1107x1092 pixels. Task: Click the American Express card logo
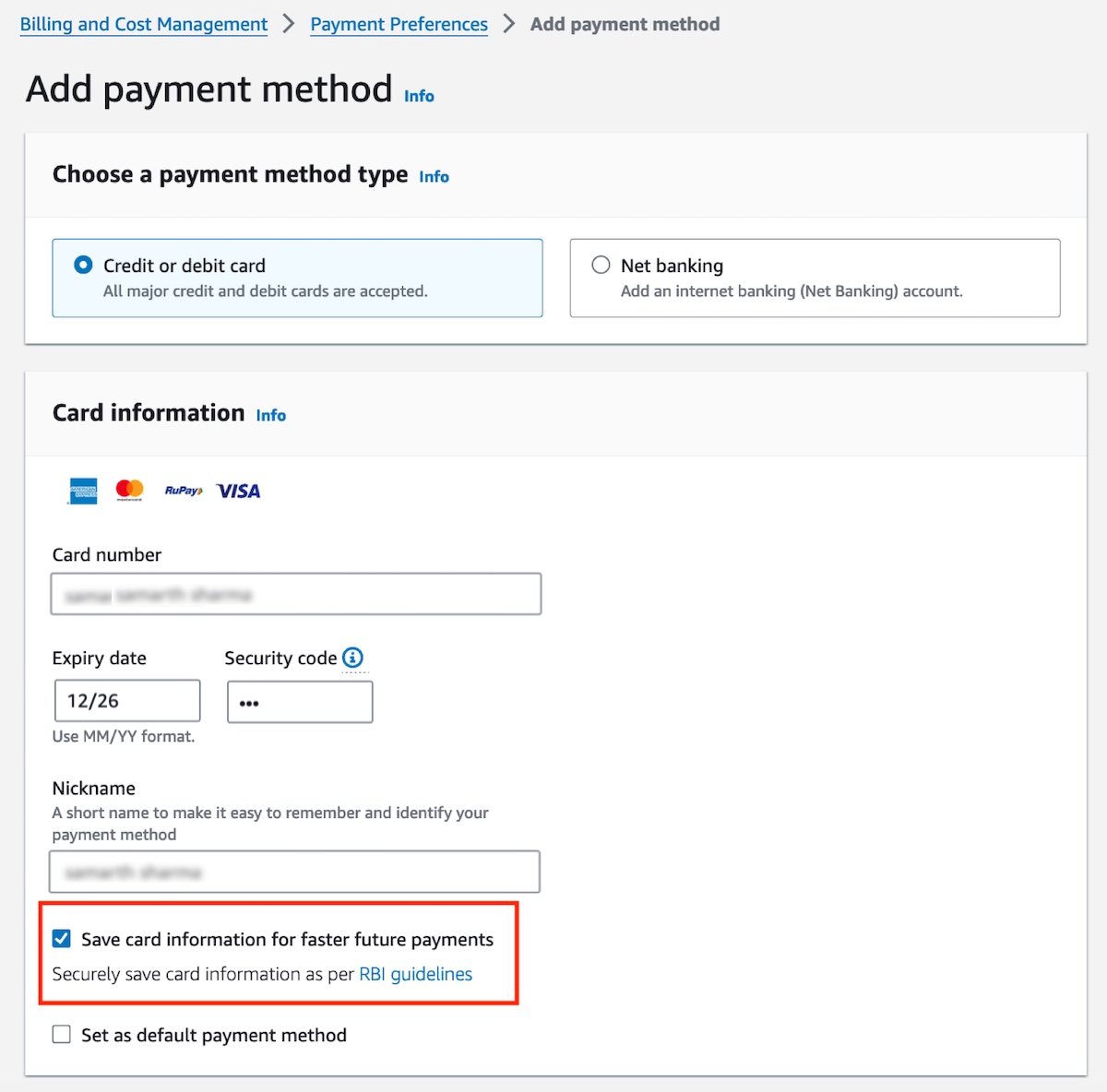[83, 491]
